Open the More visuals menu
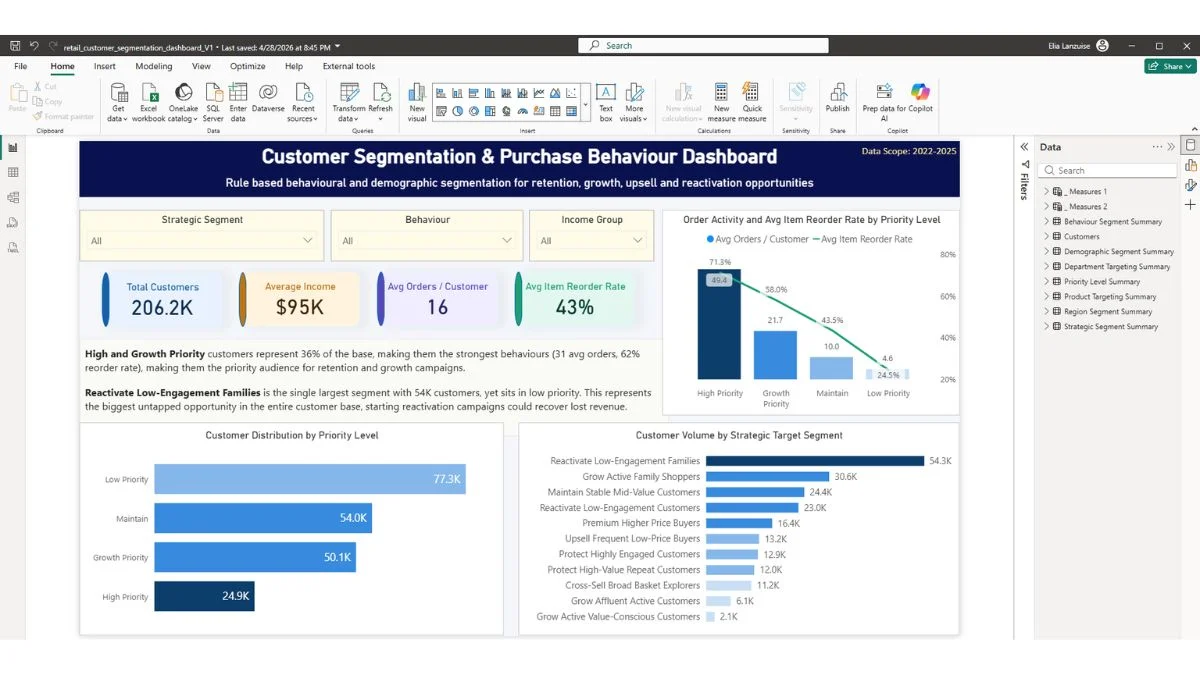Screen dimensions: 1200x675 pyautogui.click(x=634, y=103)
